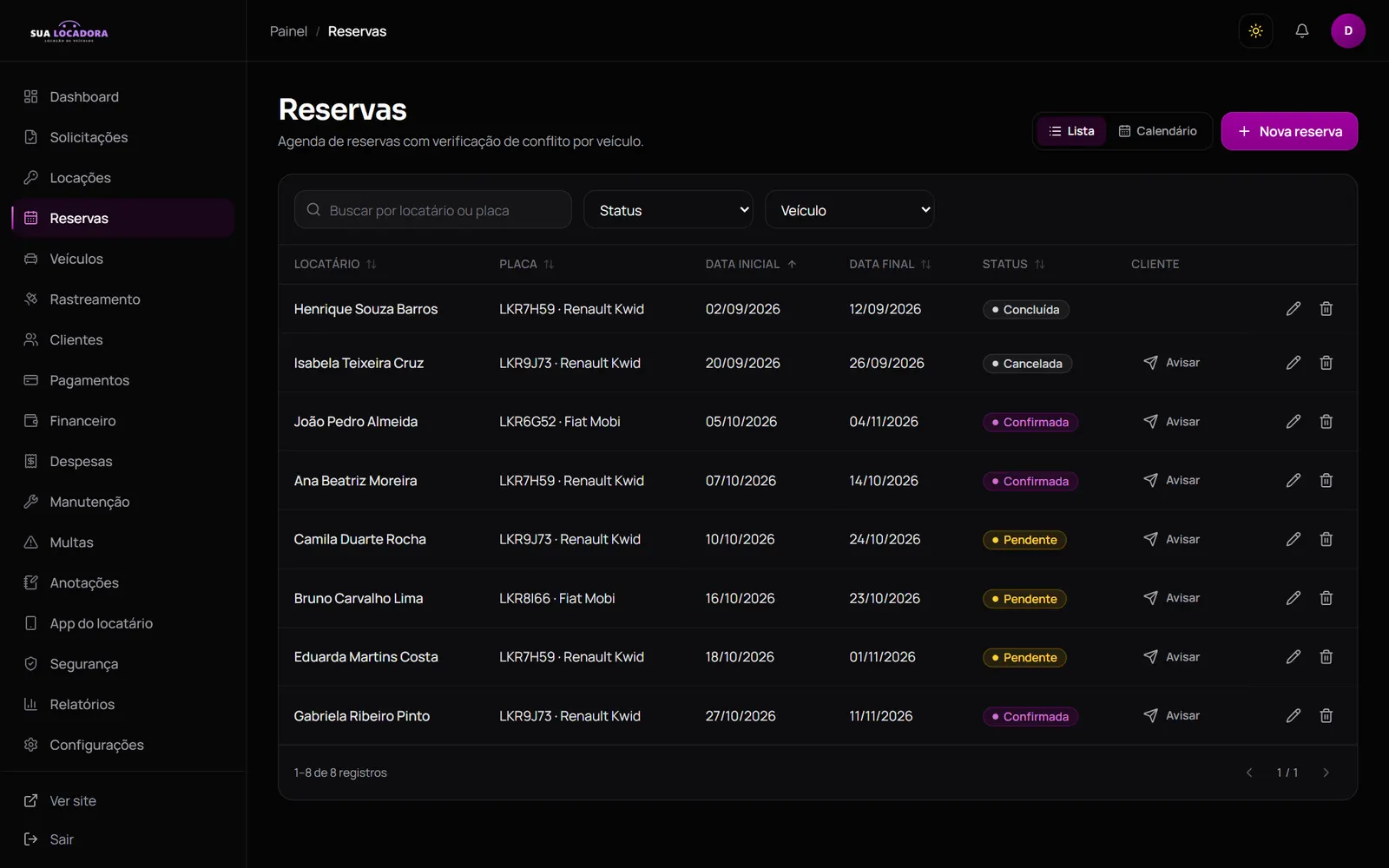
Task: Open Rastreamento in sidebar
Action: tap(123, 299)
